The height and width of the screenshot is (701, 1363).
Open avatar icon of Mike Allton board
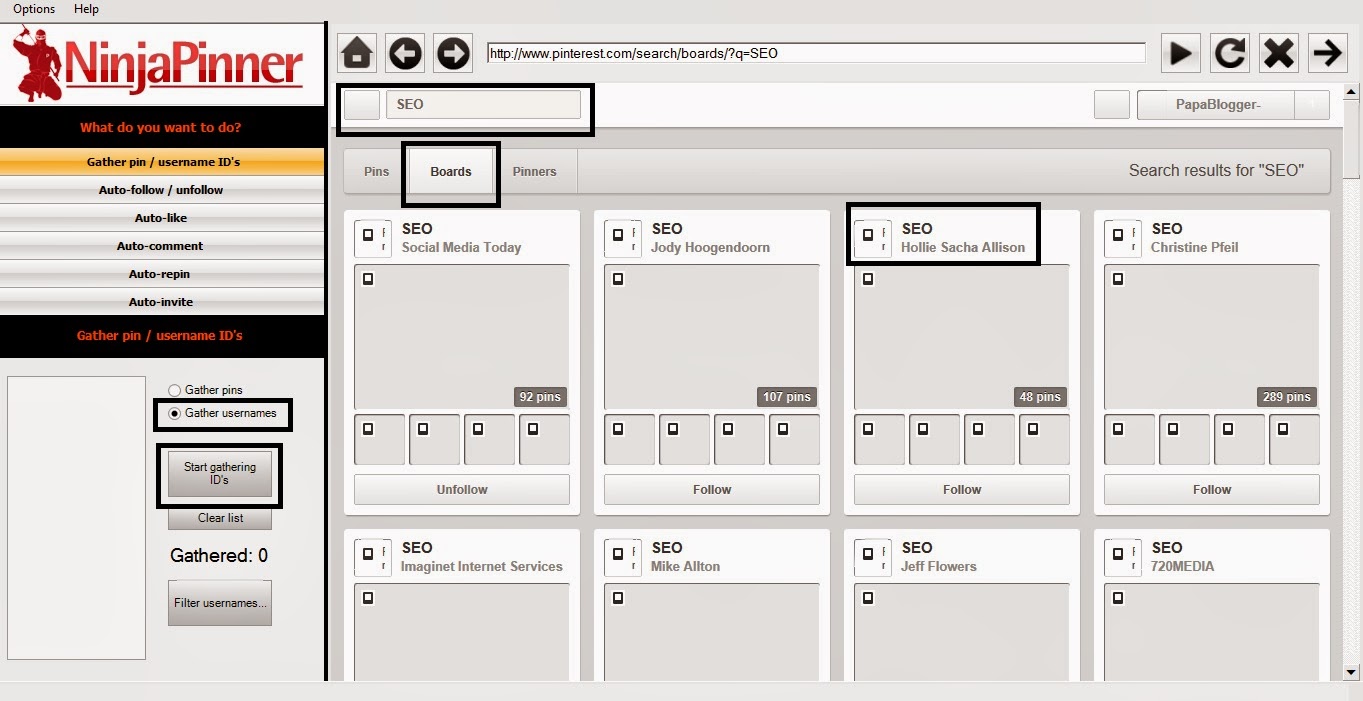click(623, 558)
